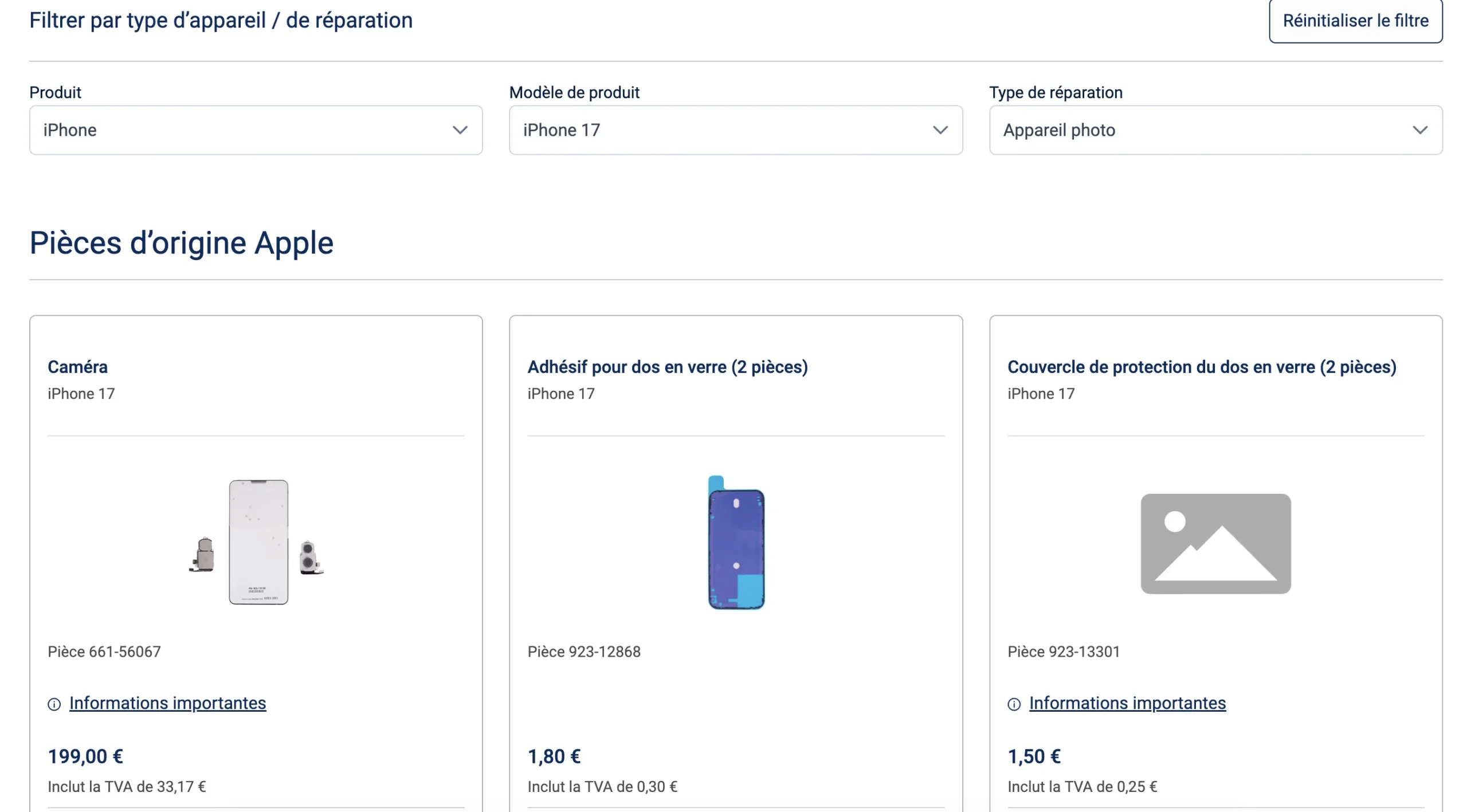This screenshot has width=1467, height=812.
Task: Open Informations importantes link for the Caméra part
Action: coord(167,703)
